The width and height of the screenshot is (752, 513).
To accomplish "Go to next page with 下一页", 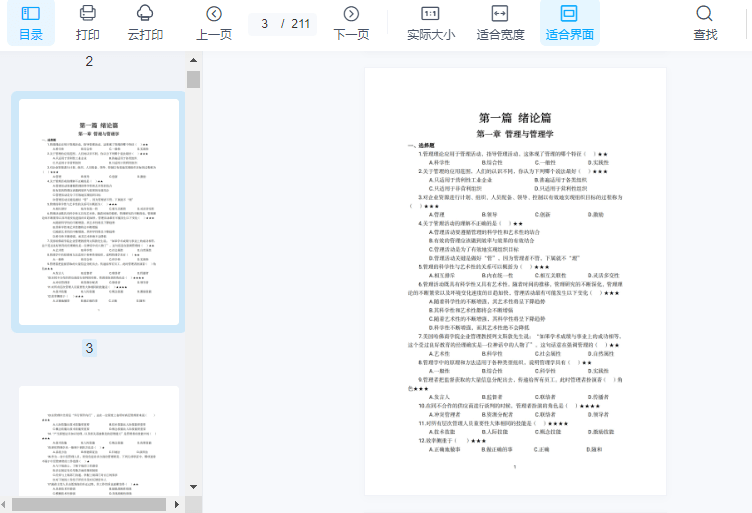I will click(351, 23).
